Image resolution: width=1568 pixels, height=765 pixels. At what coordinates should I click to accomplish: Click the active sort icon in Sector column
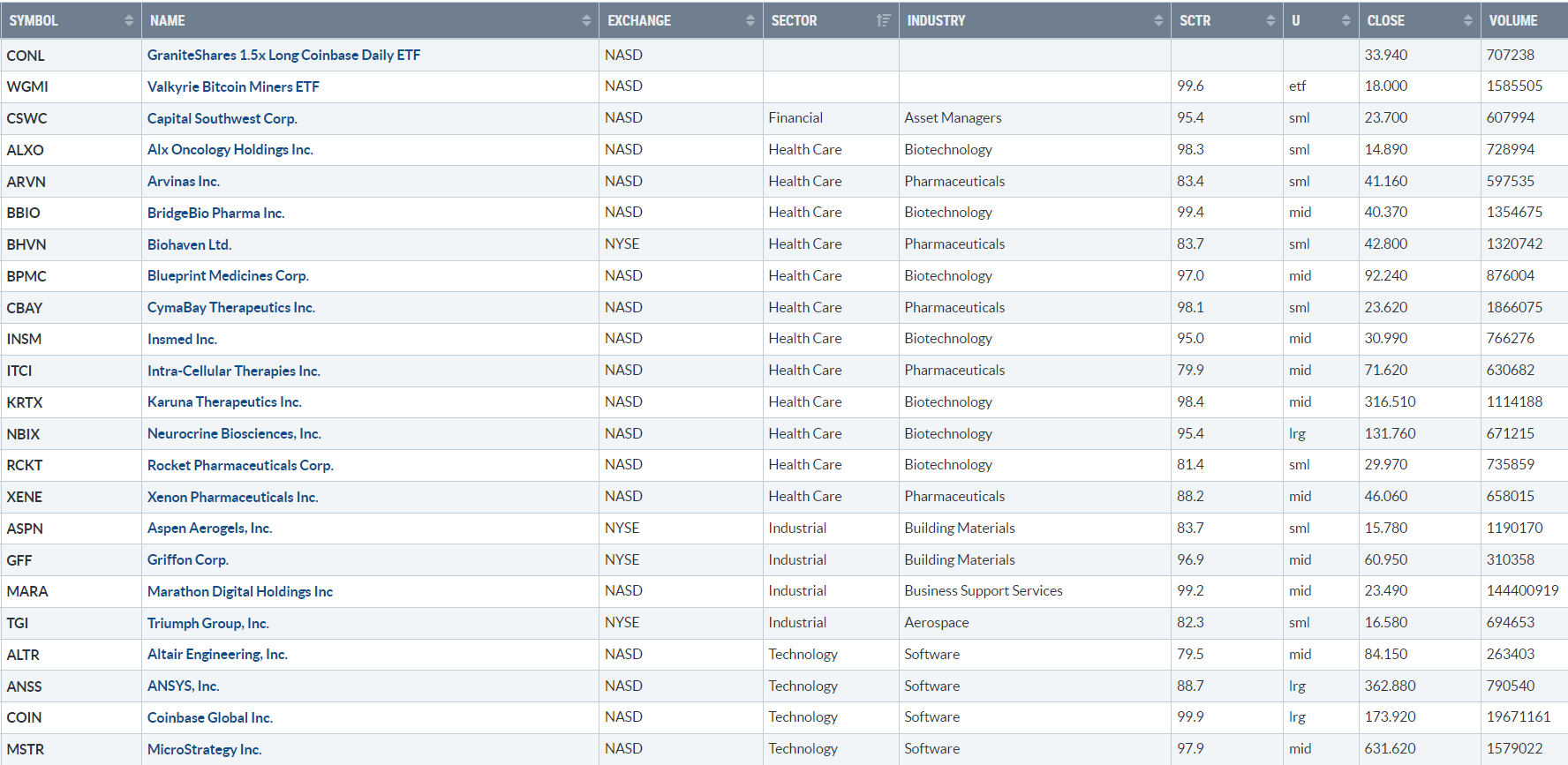(883, 20)
